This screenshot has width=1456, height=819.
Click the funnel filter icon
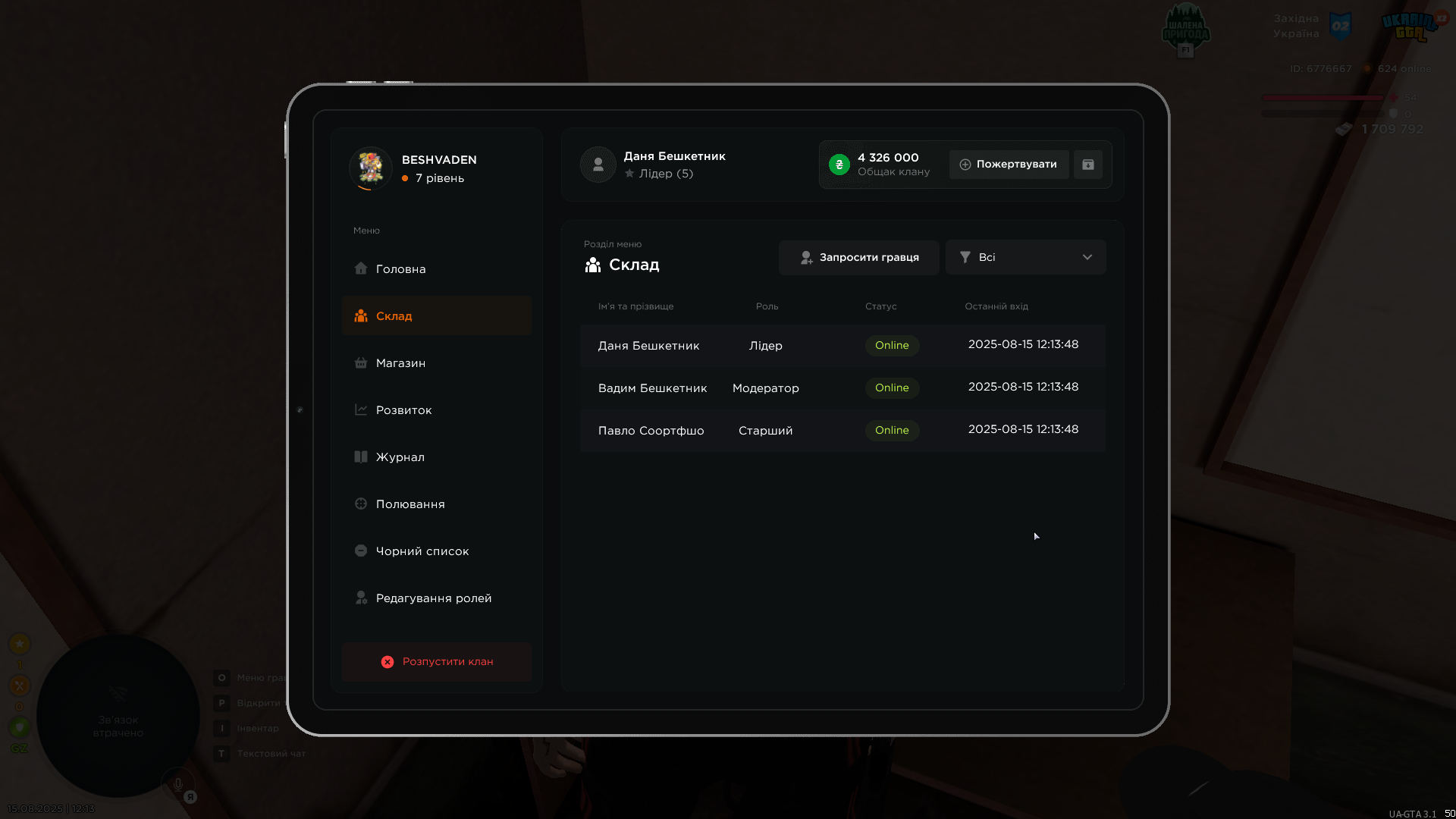tap(965, 257)
